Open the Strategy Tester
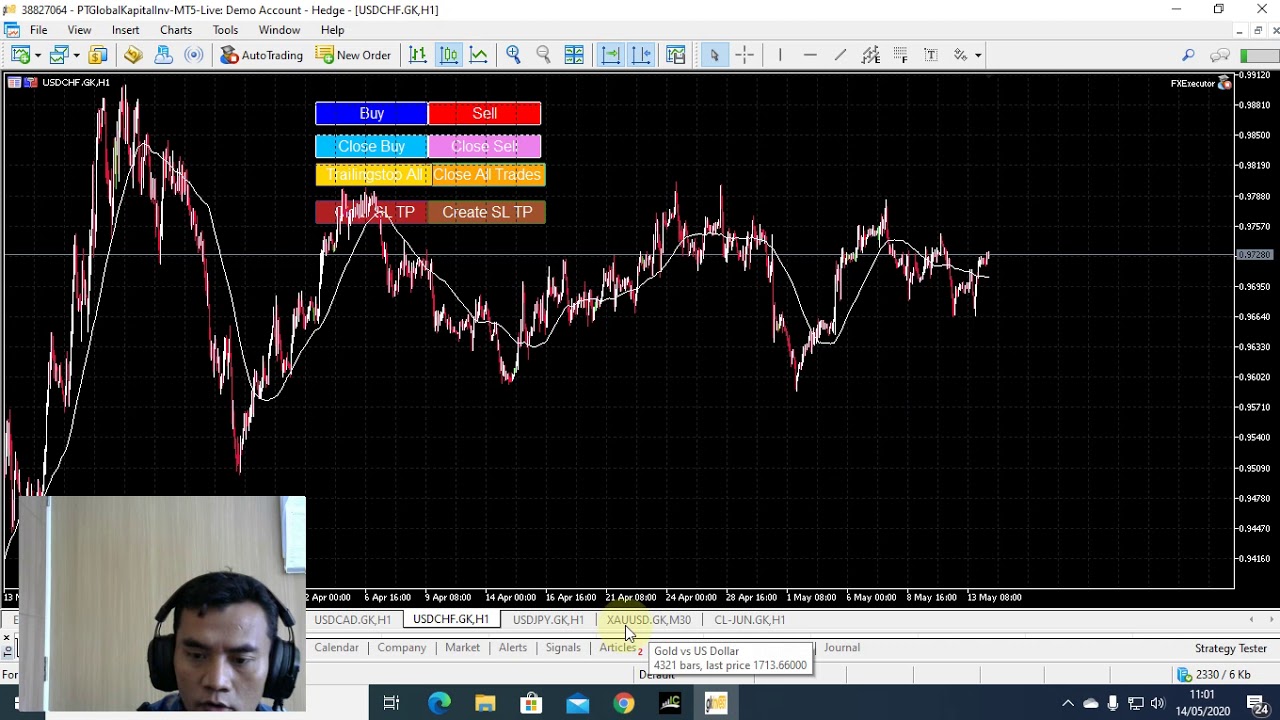Image resolution: width=1280 pixels, height=720 pixels. [x=1230, y=649]
